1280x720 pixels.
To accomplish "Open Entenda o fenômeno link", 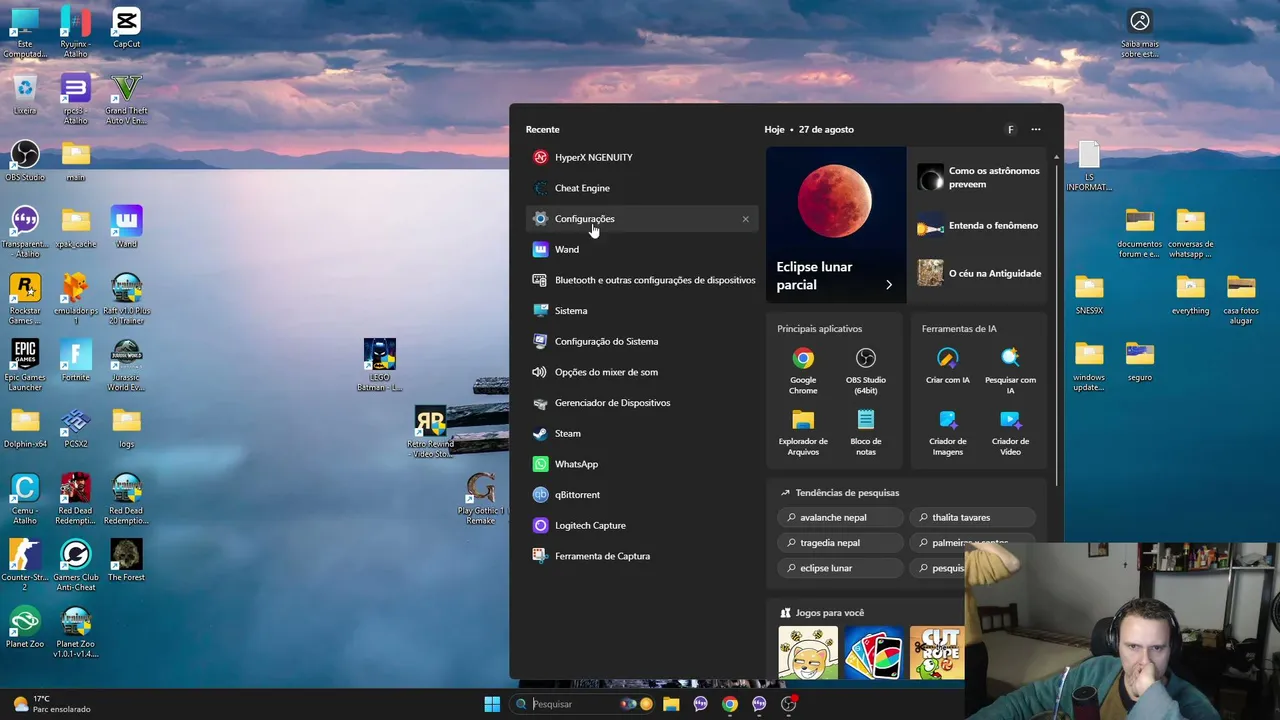I will click(979, 226).
